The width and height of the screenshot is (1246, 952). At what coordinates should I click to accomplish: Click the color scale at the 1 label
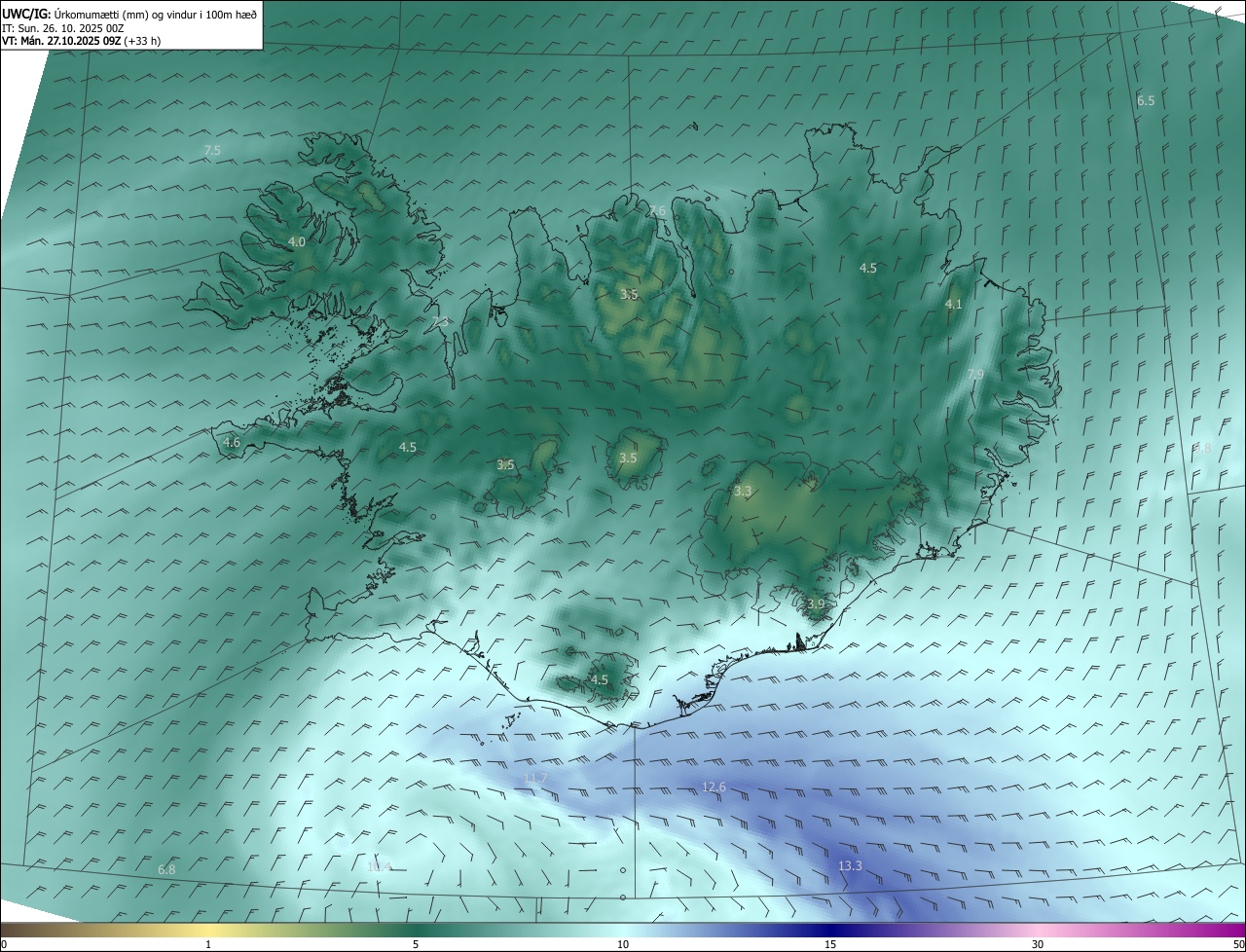tap(208, 944)
